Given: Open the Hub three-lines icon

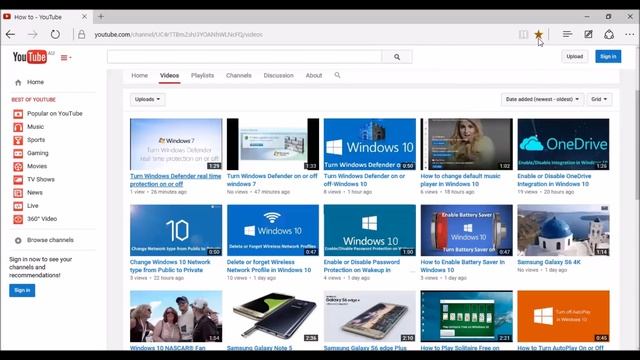Looking at the screenshot, I should (x=567, y=34).
